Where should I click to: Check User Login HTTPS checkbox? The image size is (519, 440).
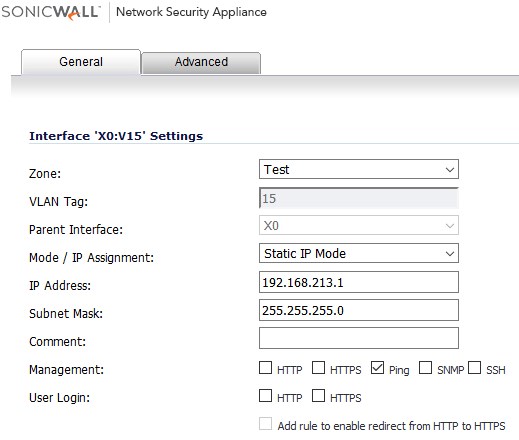318,396
